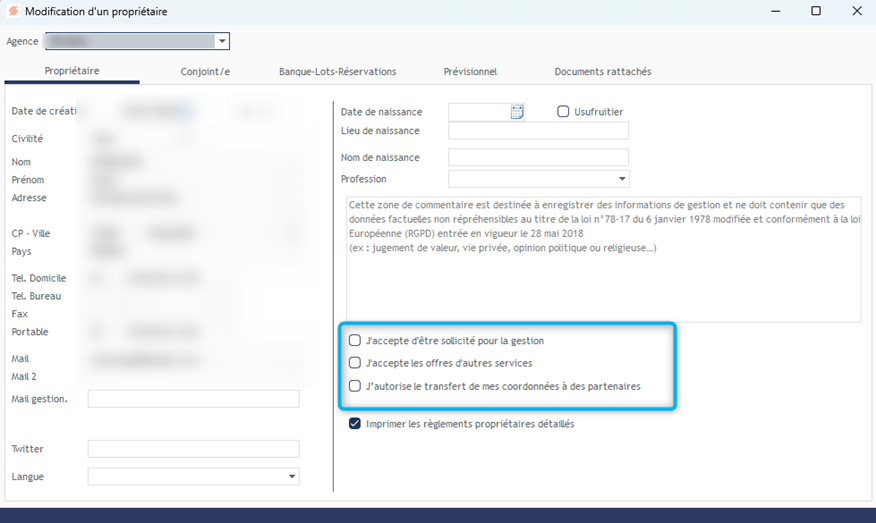Select the Documents rattachés tab
Viewport: 876px width, 523px height.
click(x=602, y=72)
